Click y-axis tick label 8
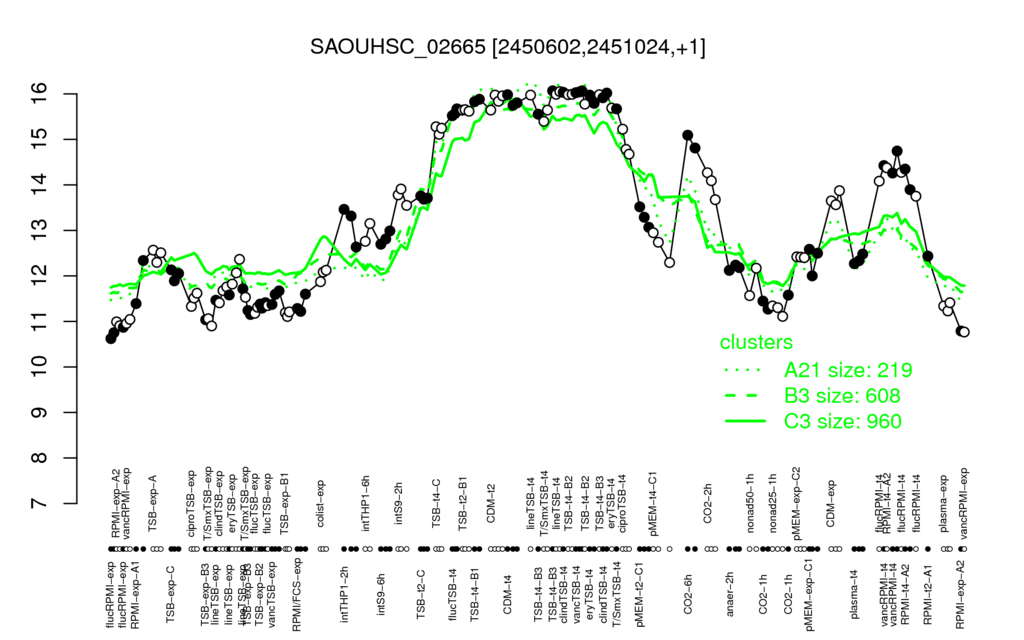The height and width of the screenshot is (640, 1024). [x=39, y=458]
